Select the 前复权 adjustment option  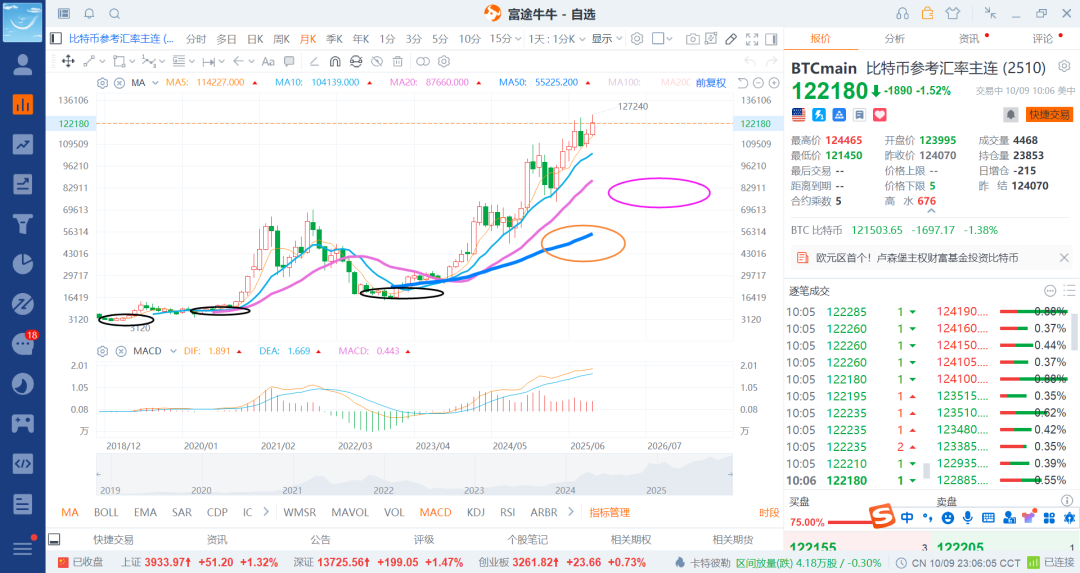(x=711, y=83)
